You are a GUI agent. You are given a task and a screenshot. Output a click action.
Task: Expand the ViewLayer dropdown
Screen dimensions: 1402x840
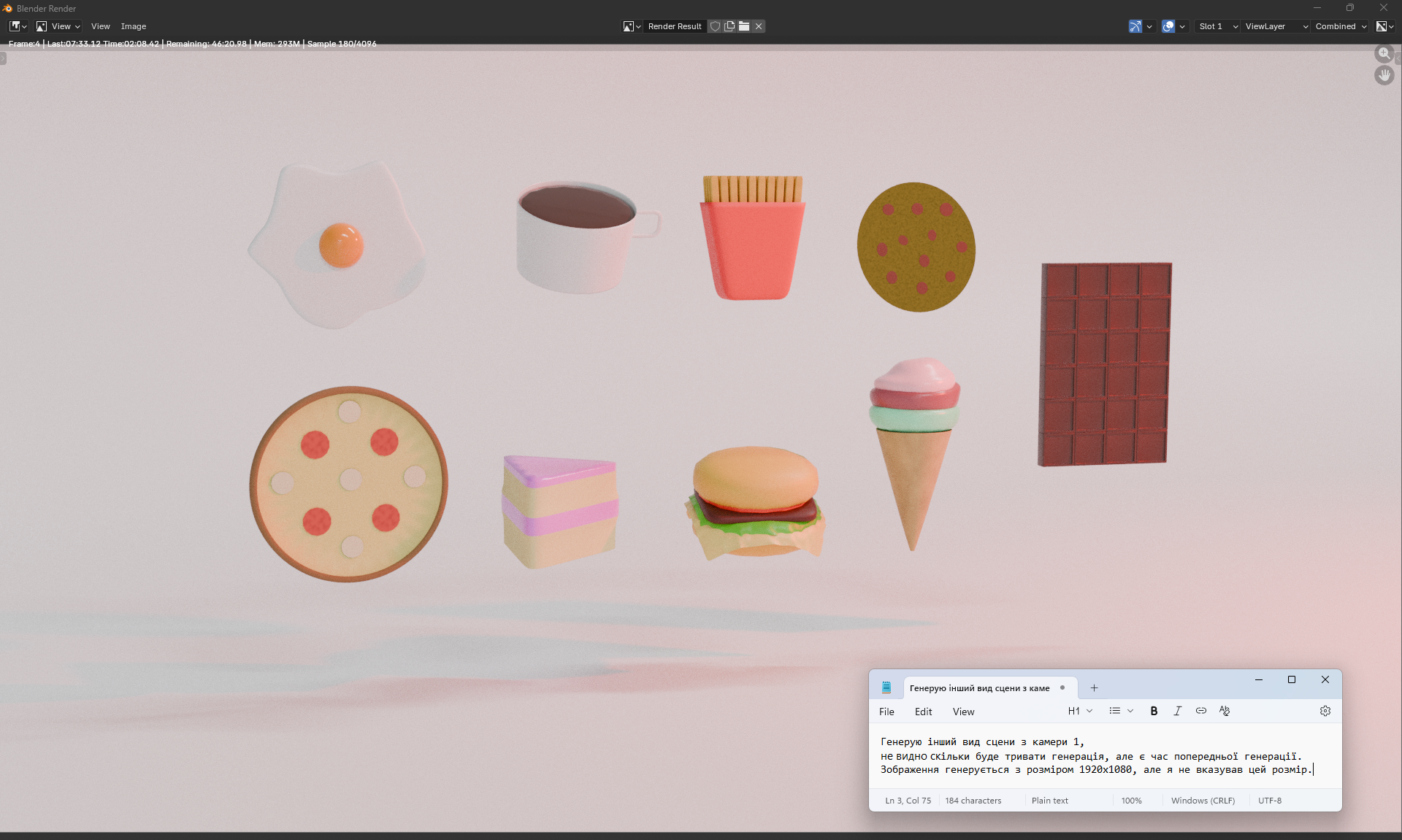coord(1276,26)
